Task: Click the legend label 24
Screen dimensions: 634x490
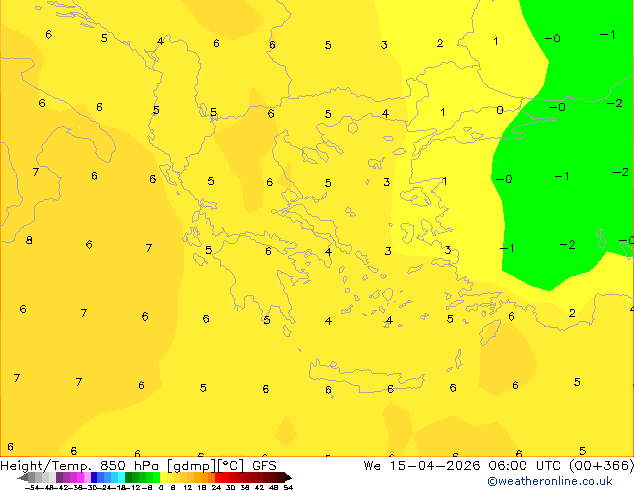Action: [x=216, y=487]
